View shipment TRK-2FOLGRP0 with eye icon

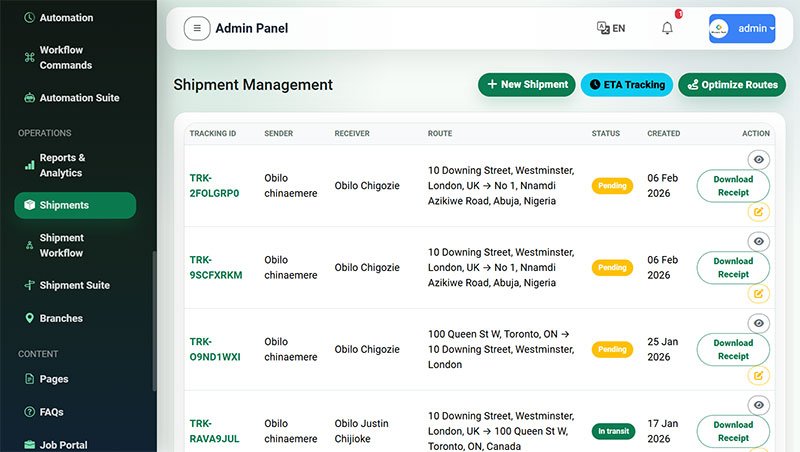[x=759, y=160]
